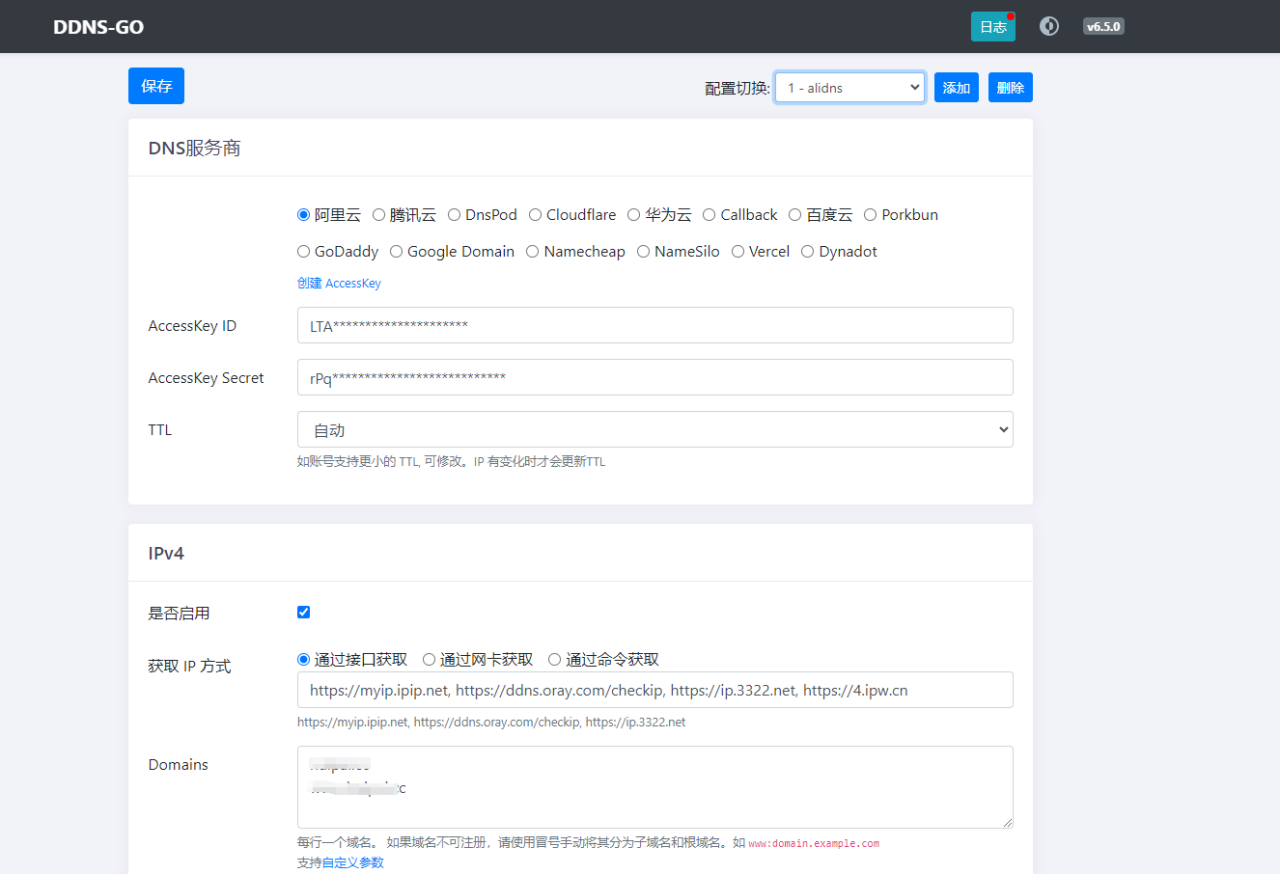The height and width of the screenshot is (874, 1280).
Task: Open the 创建 AccessKey link
Action: click(x=339, y=283)
